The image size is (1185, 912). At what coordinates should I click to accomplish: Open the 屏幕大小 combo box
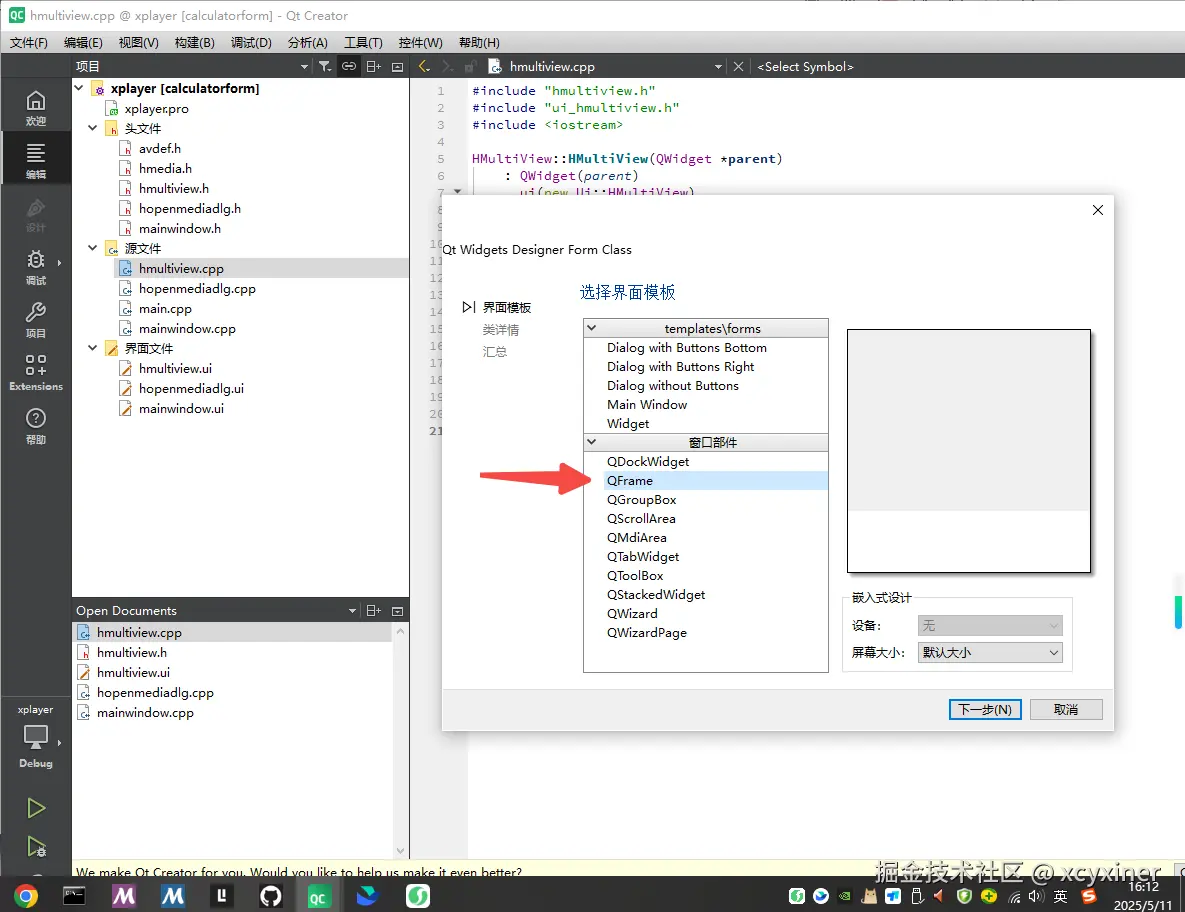click(x=990, y=652)
